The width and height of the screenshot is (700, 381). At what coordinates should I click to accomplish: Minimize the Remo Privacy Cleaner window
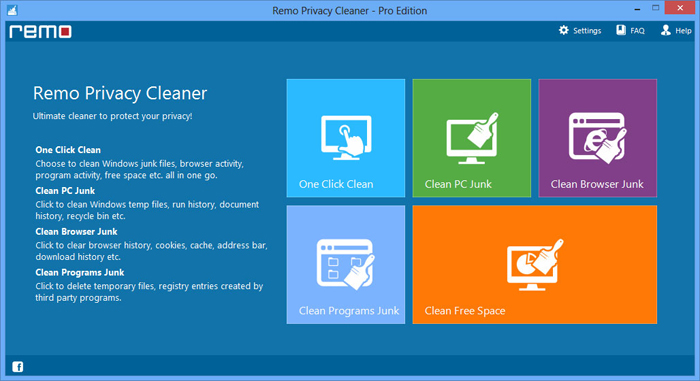(637, 9)
